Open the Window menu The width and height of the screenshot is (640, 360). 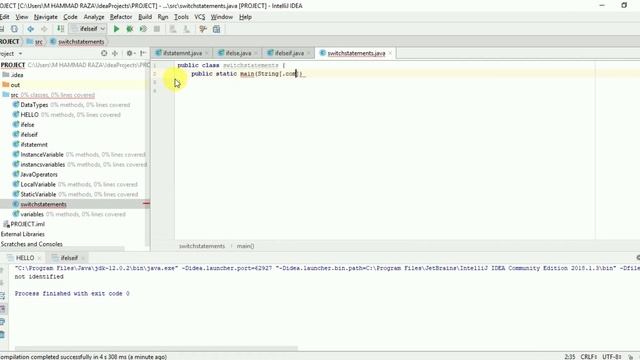(x=222, y=17)
